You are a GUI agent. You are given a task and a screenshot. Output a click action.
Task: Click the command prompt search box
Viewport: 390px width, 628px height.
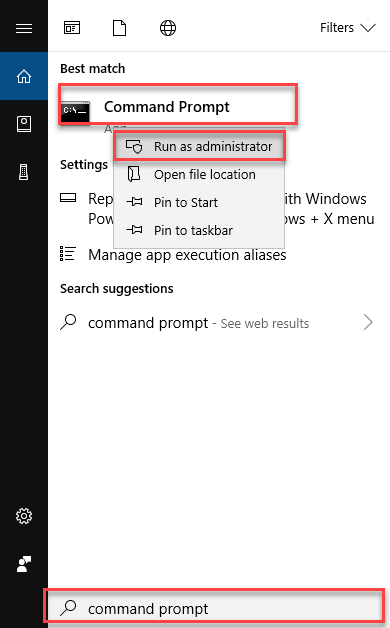(x=215, y=608)
